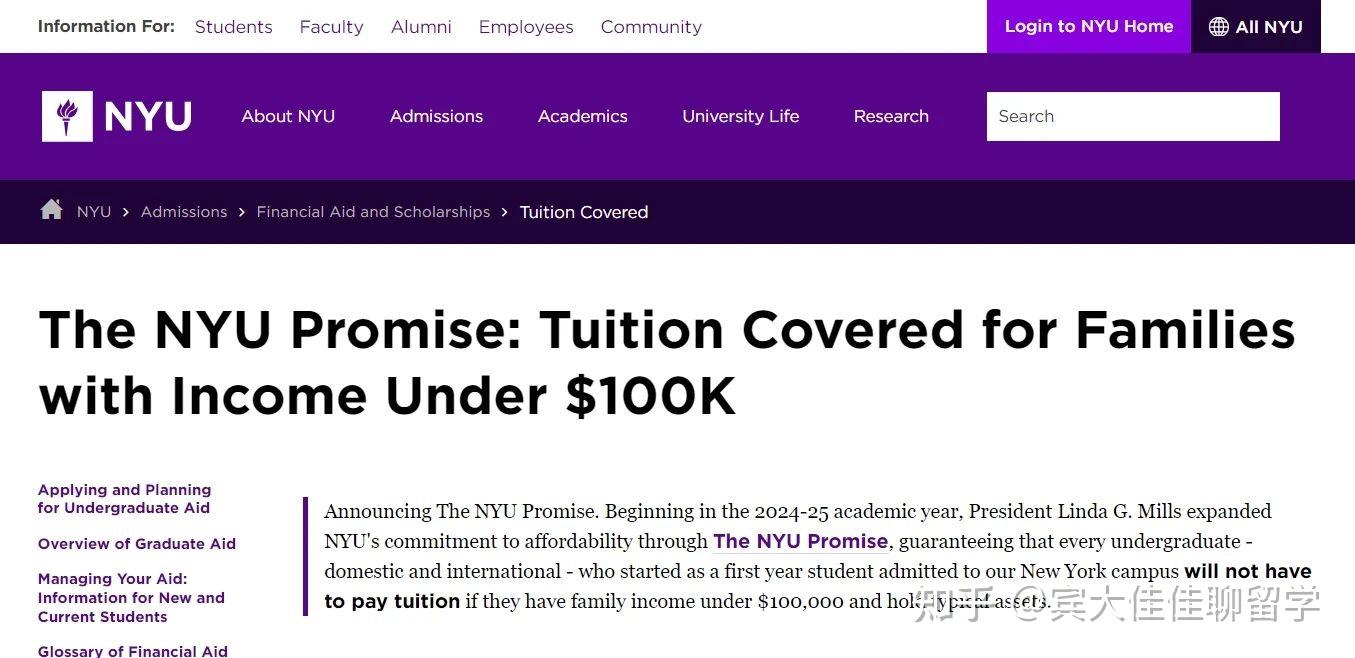
Task: Open the University Life menu
Action: [740, 116]
